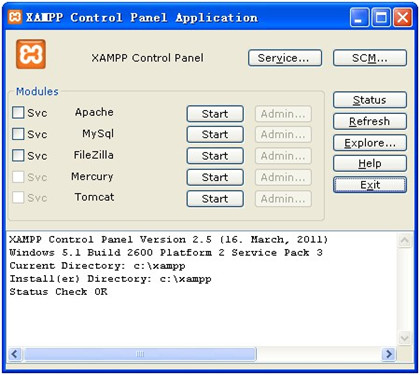Image resolution: width=420 pixels, height=375 pixels.
Task: Click the horizontal scrollbar right arrow
Action: pyautogui.click(x=389, y=354)
